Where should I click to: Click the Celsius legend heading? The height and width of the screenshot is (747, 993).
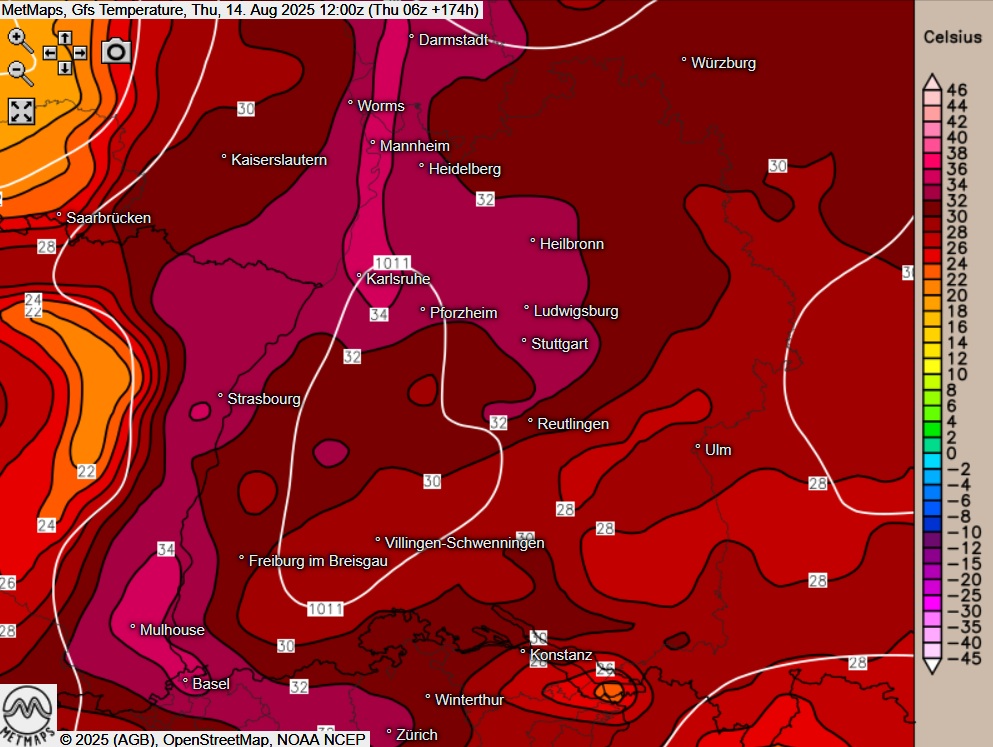point(952,37)
